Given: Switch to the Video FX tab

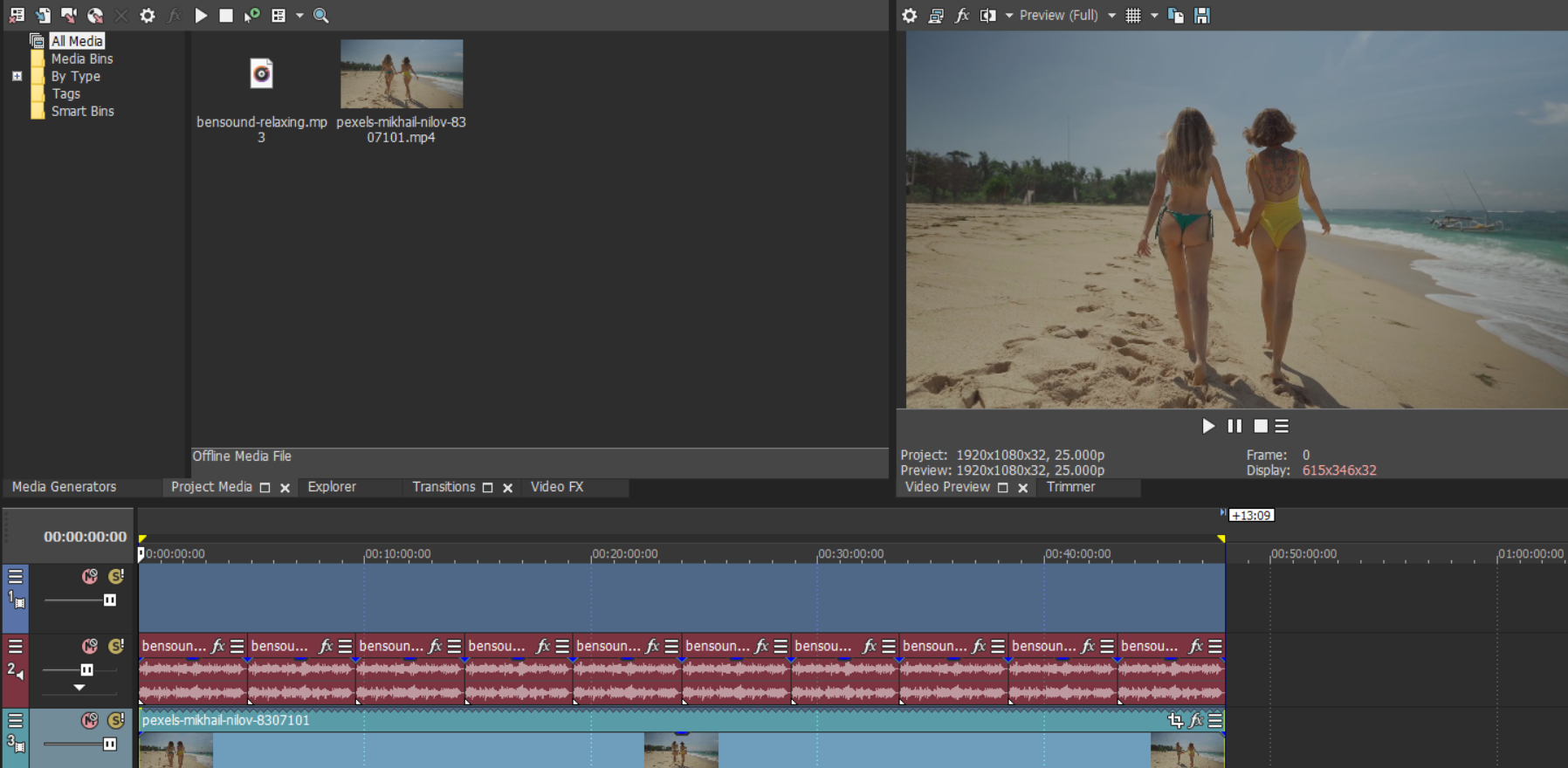Looking at the screenshot, I should 557,487.
